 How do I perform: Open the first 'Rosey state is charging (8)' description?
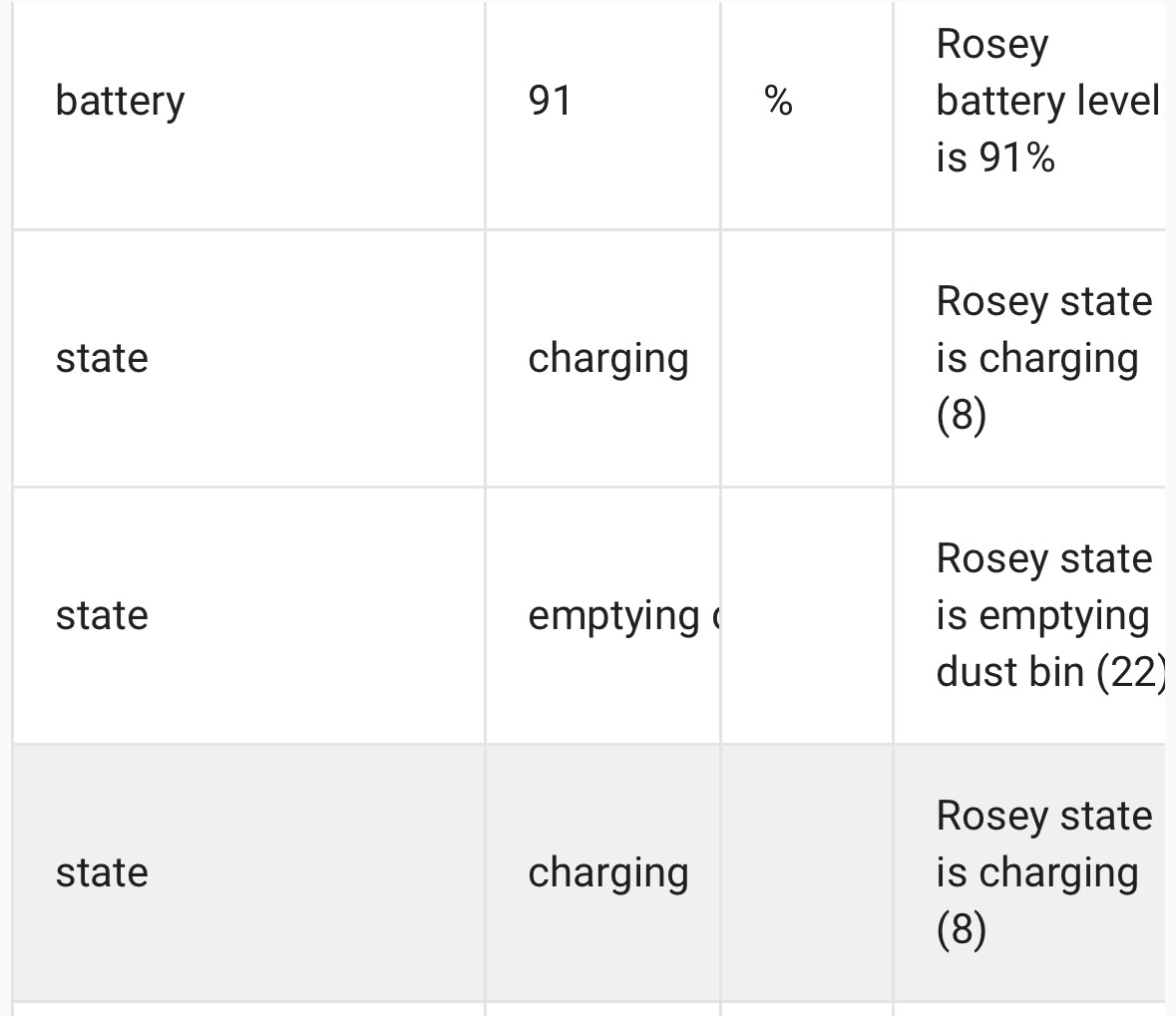1044,358
